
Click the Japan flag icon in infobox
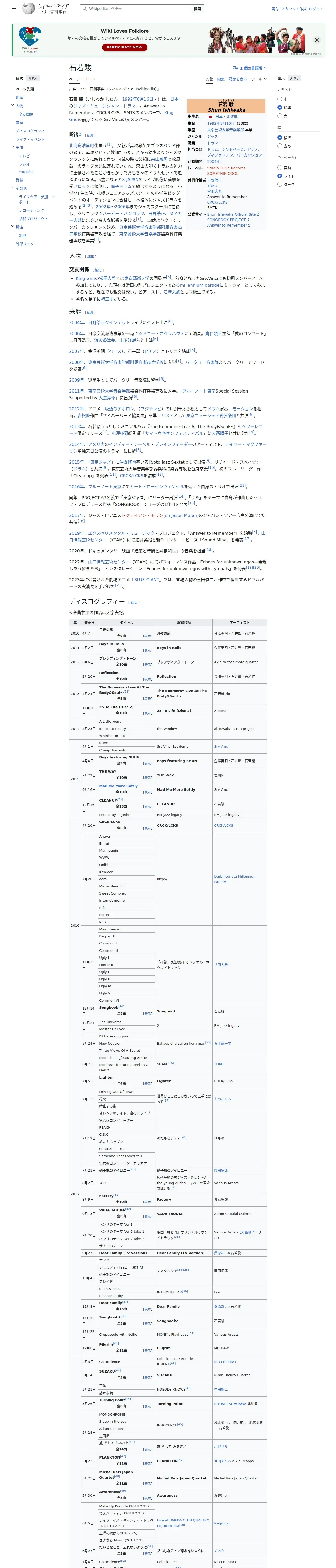pos(210,116)
